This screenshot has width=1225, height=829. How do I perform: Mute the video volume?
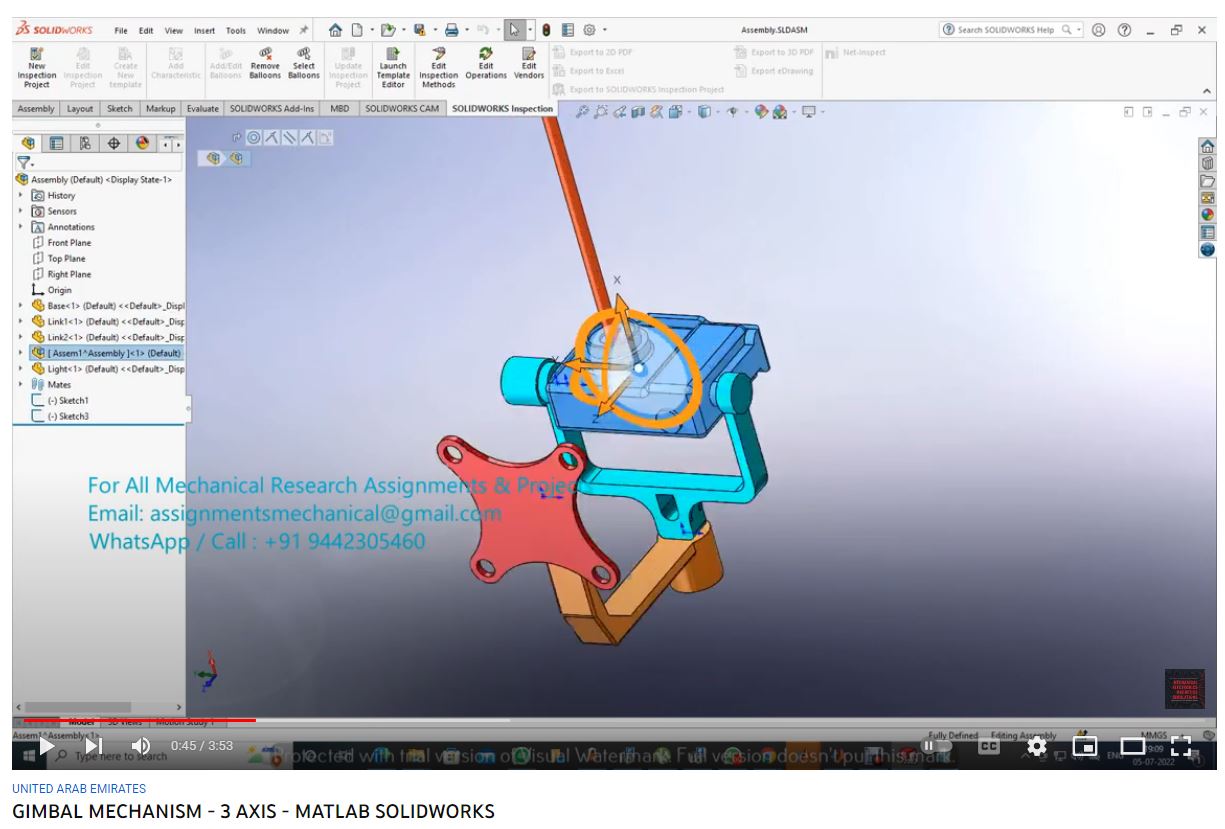tap(141, 746)
